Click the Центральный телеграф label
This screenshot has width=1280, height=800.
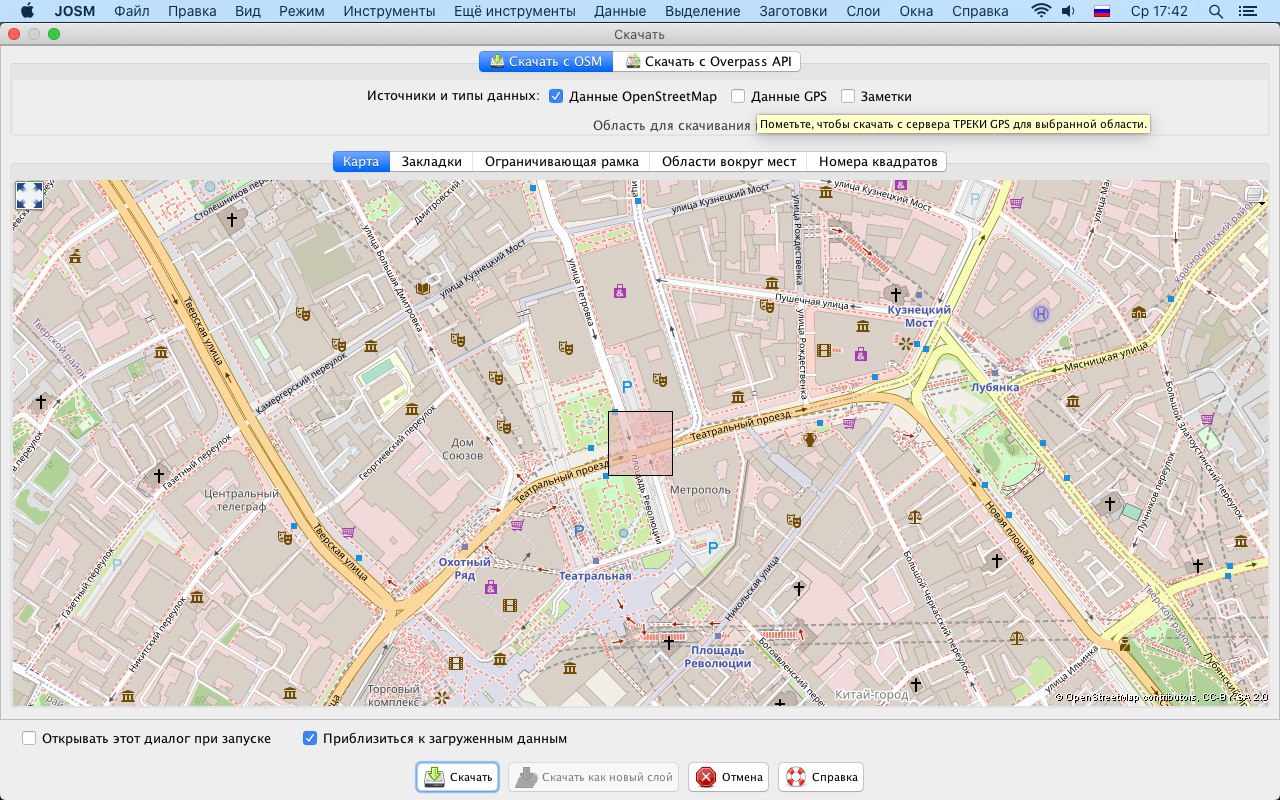pos(240,500)
